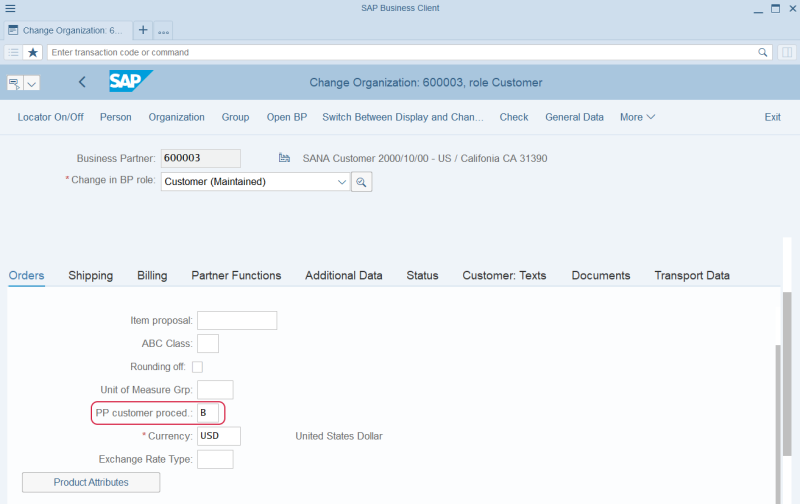Maximize the SAP Business Client window
This screenshot has height=504, width=800.
point(776,9)
